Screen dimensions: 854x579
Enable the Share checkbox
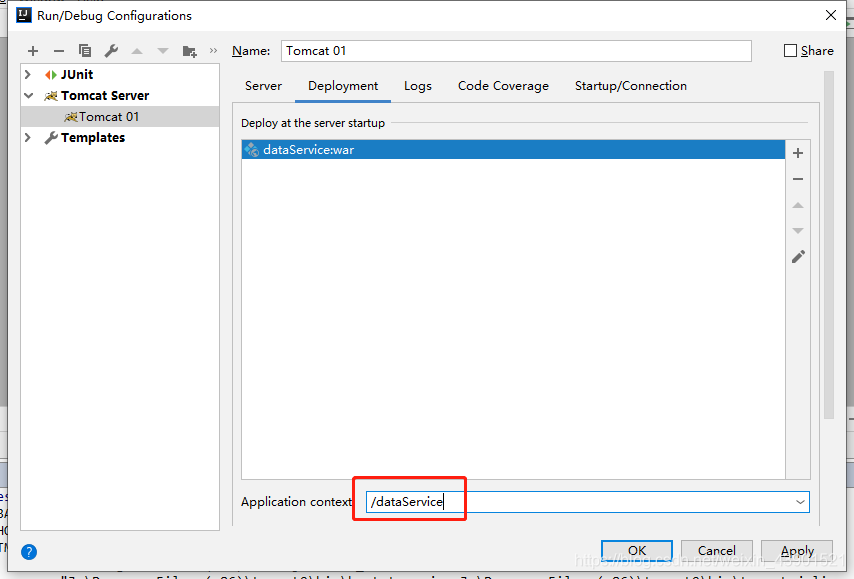pos(790,51)
